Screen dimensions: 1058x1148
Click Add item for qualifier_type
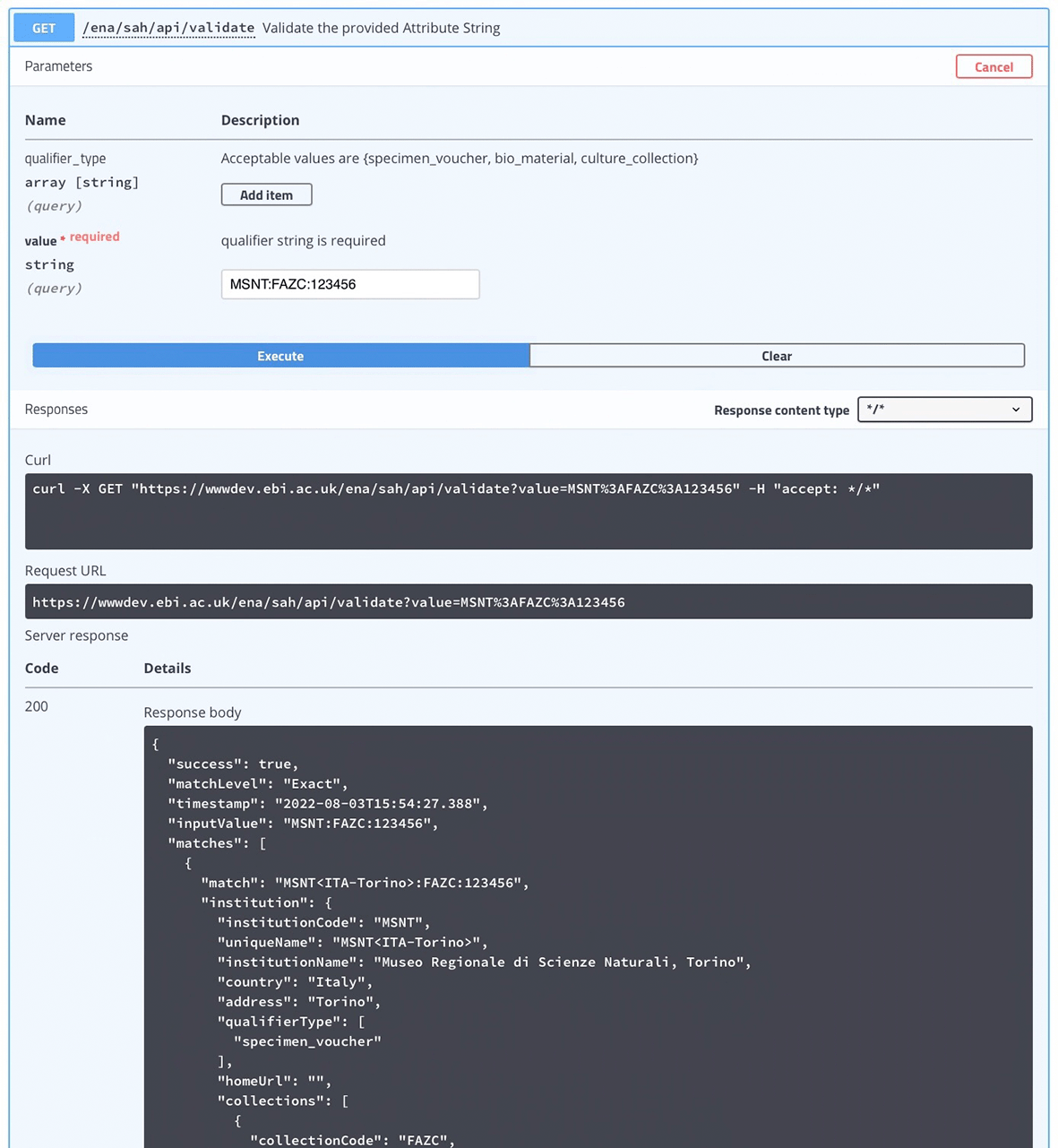(x=266, y=194)
